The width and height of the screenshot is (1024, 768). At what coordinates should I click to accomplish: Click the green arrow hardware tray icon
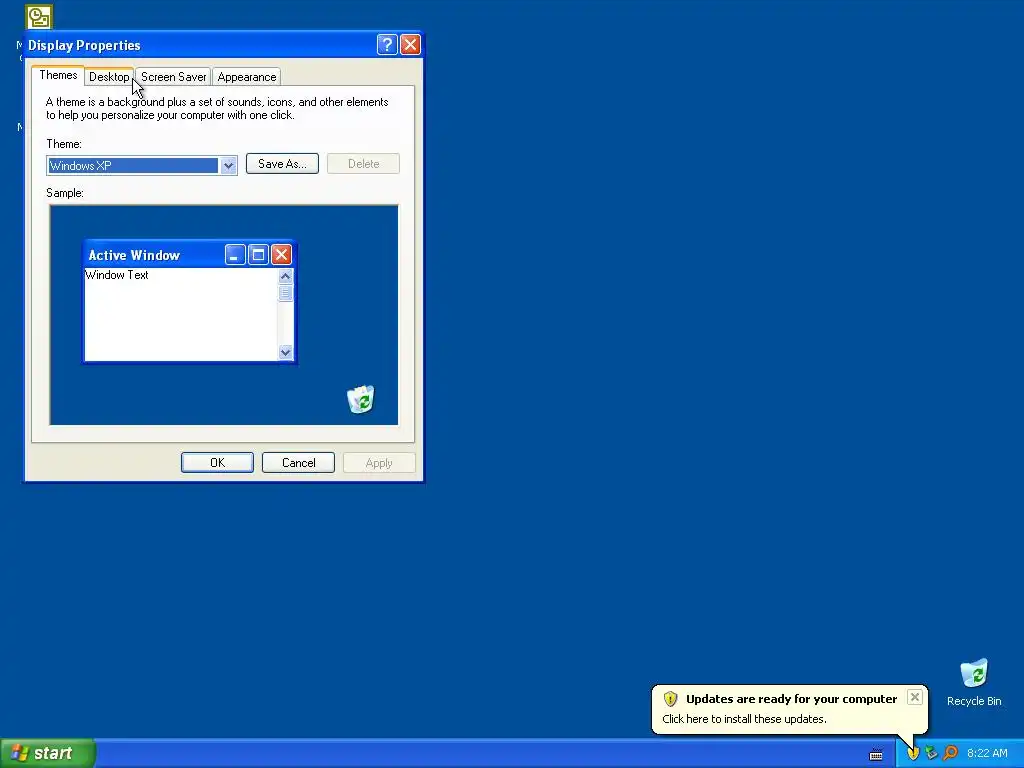click(x=931, y=753)
